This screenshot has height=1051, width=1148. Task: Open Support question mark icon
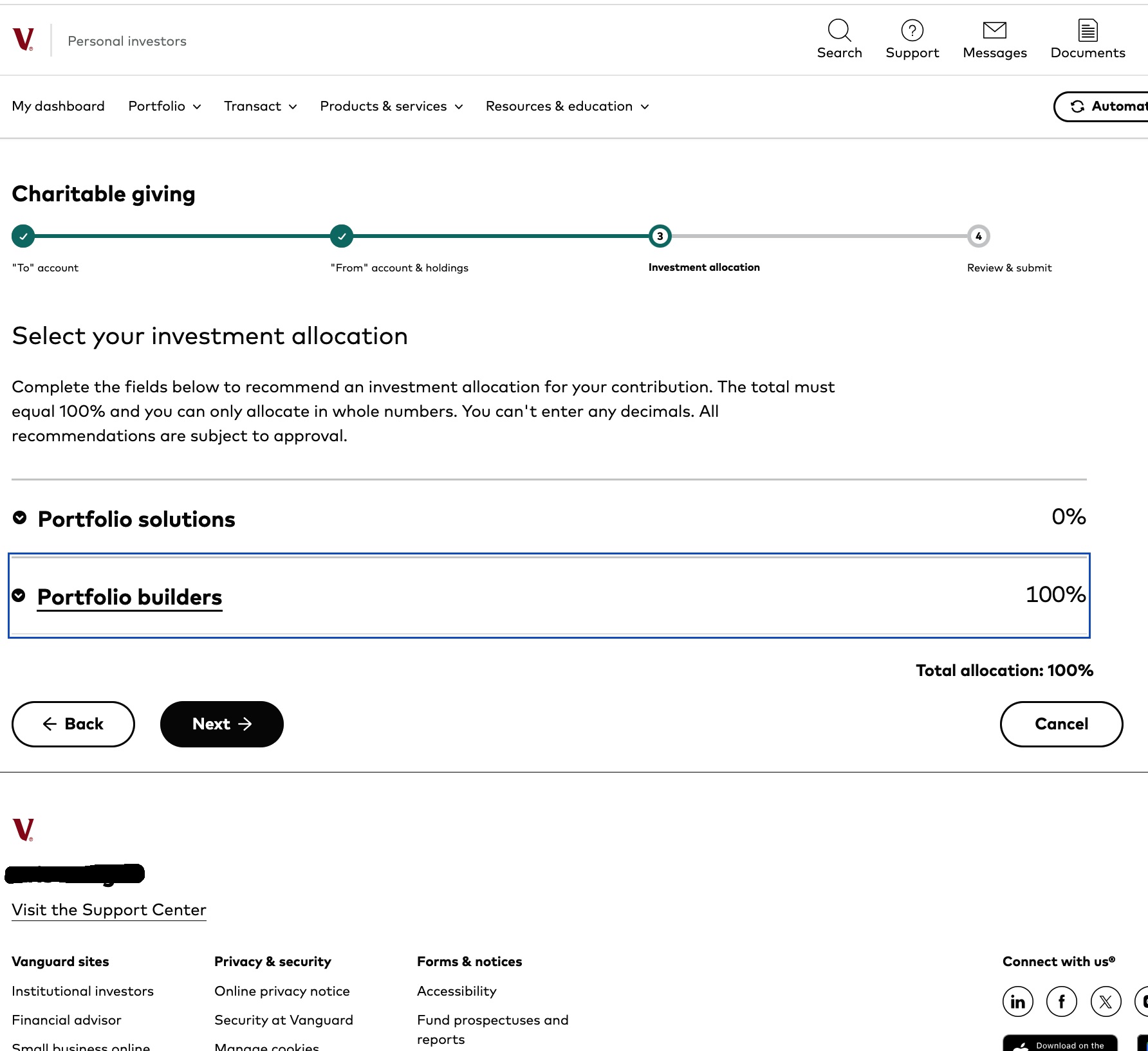(912, 30)
